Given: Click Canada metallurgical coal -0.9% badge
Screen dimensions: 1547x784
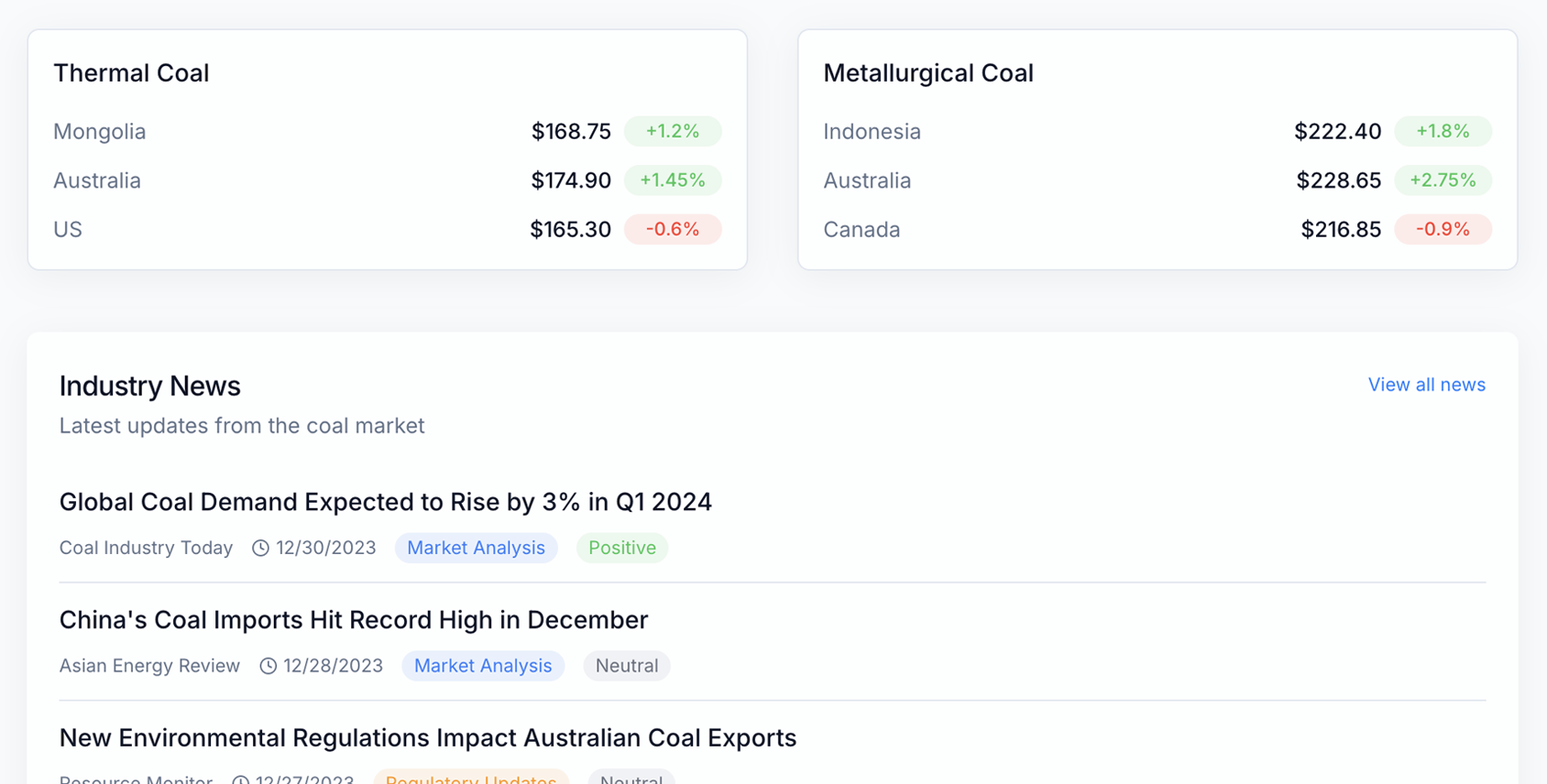Looking at the screenshot, I should 1443,229.
